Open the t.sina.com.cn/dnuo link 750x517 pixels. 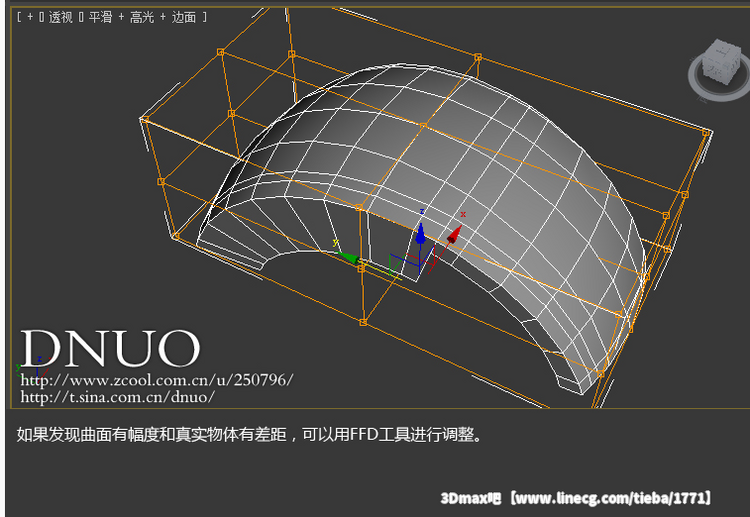click(x=118, y=396)
